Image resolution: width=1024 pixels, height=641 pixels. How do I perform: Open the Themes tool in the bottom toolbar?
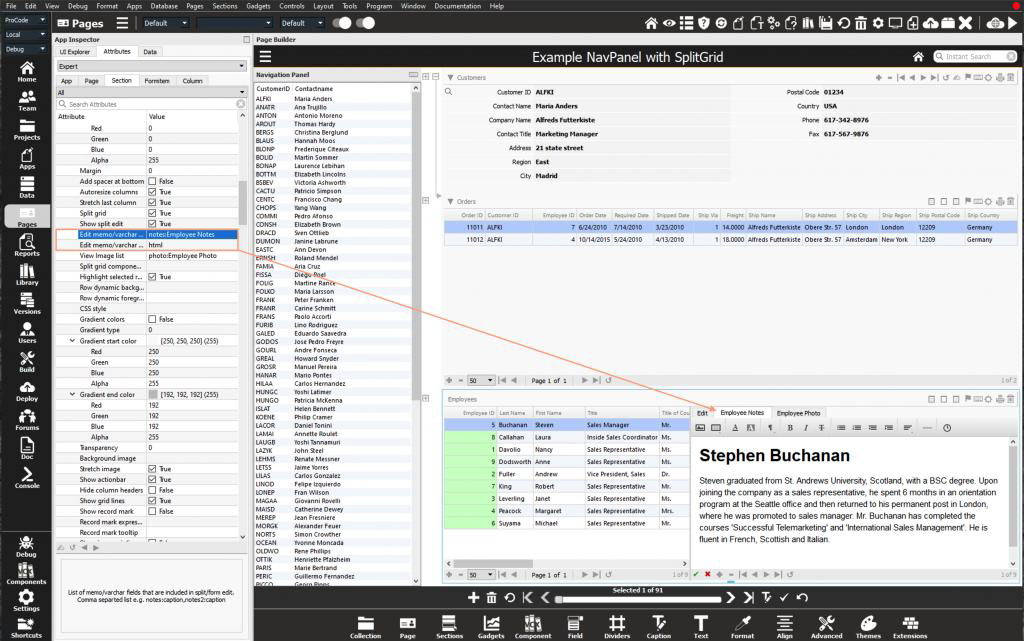click(868, 626)
